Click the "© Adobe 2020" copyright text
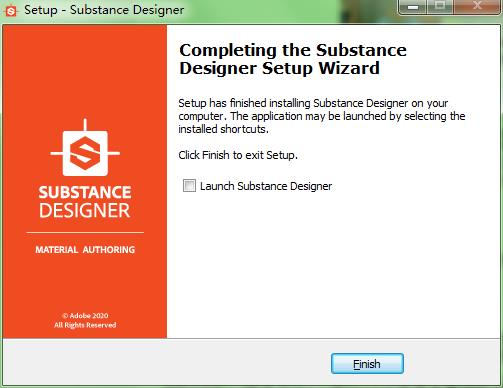 point(85,315)
